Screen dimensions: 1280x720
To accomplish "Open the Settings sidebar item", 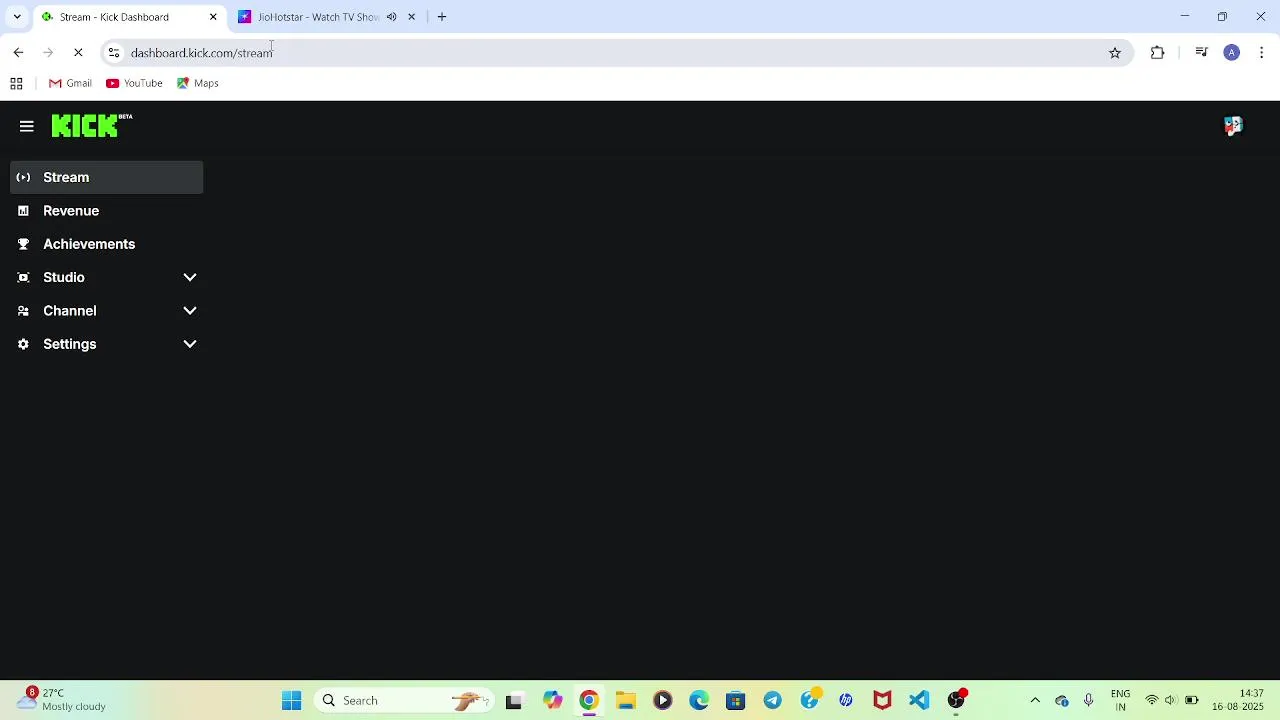I will pos(107,344).
